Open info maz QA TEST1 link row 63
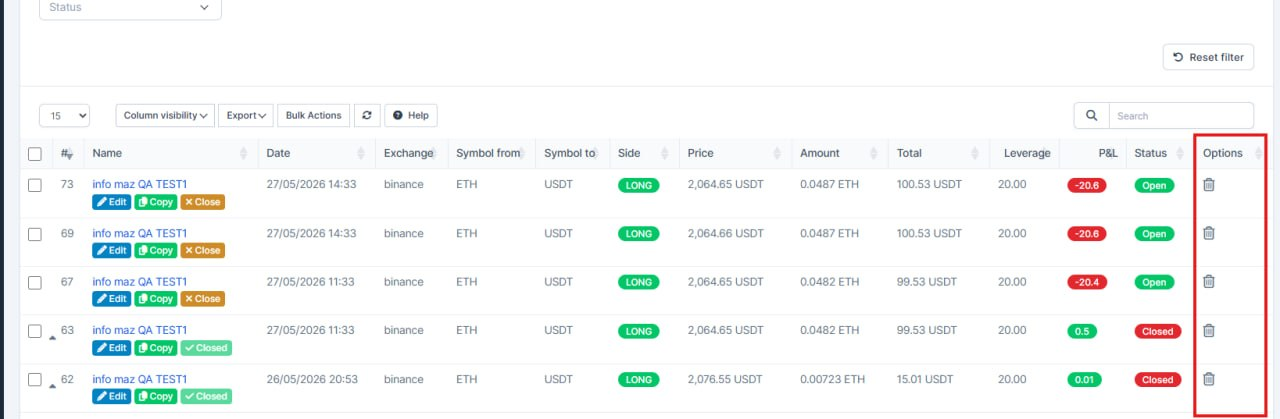 point(140,330)
